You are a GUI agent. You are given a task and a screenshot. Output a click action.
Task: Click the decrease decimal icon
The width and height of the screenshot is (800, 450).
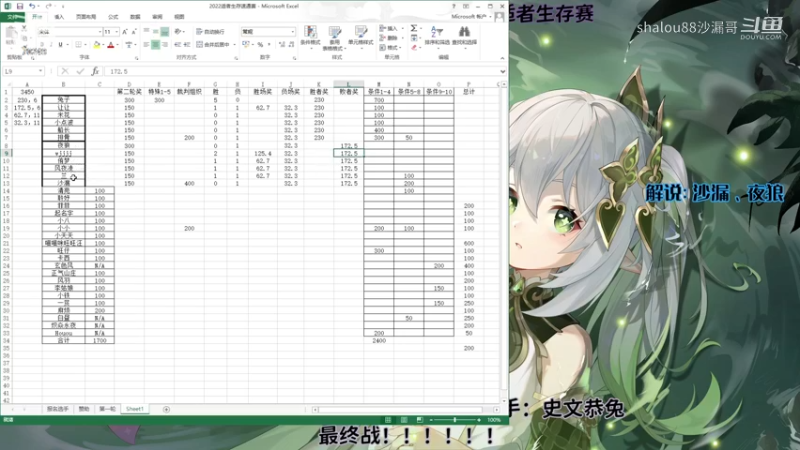tap(291, 45)
